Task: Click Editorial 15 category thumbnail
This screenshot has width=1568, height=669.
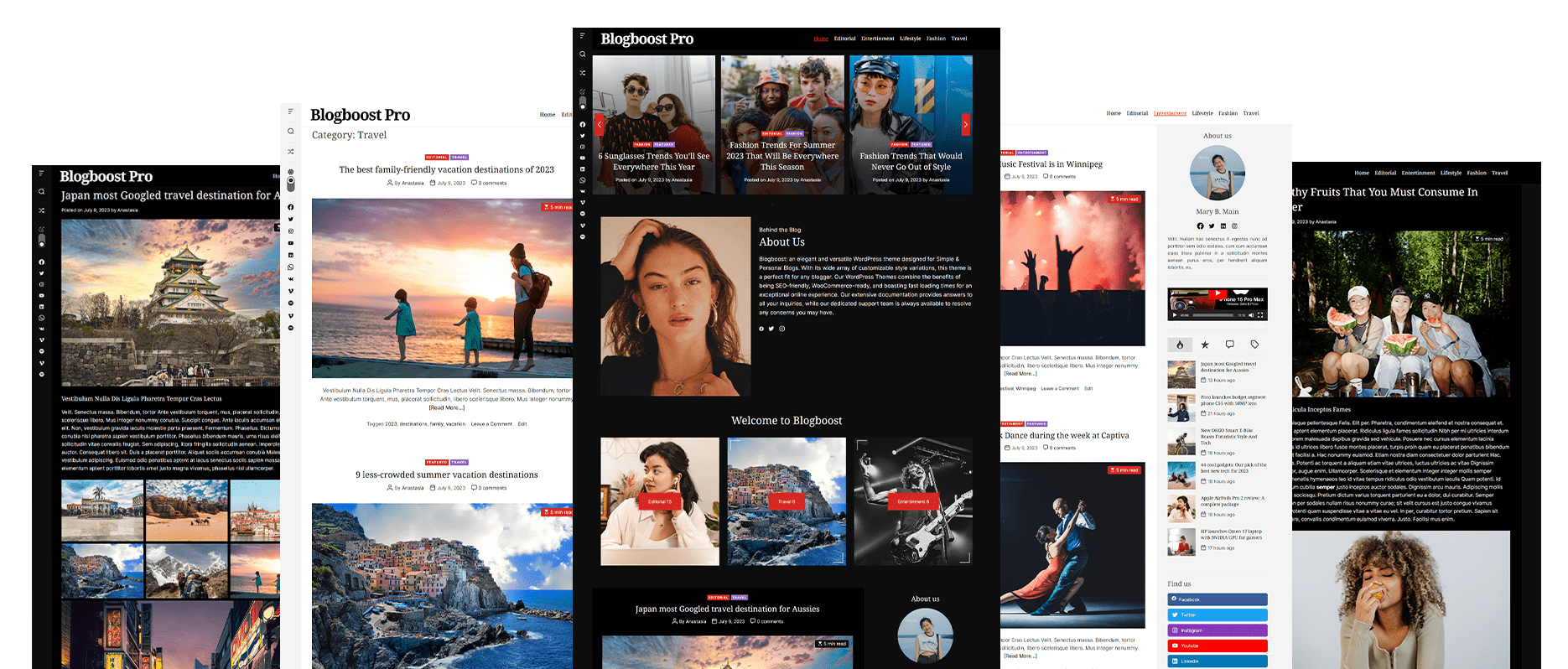Action: pyautogui.click(x=660, y=501)
